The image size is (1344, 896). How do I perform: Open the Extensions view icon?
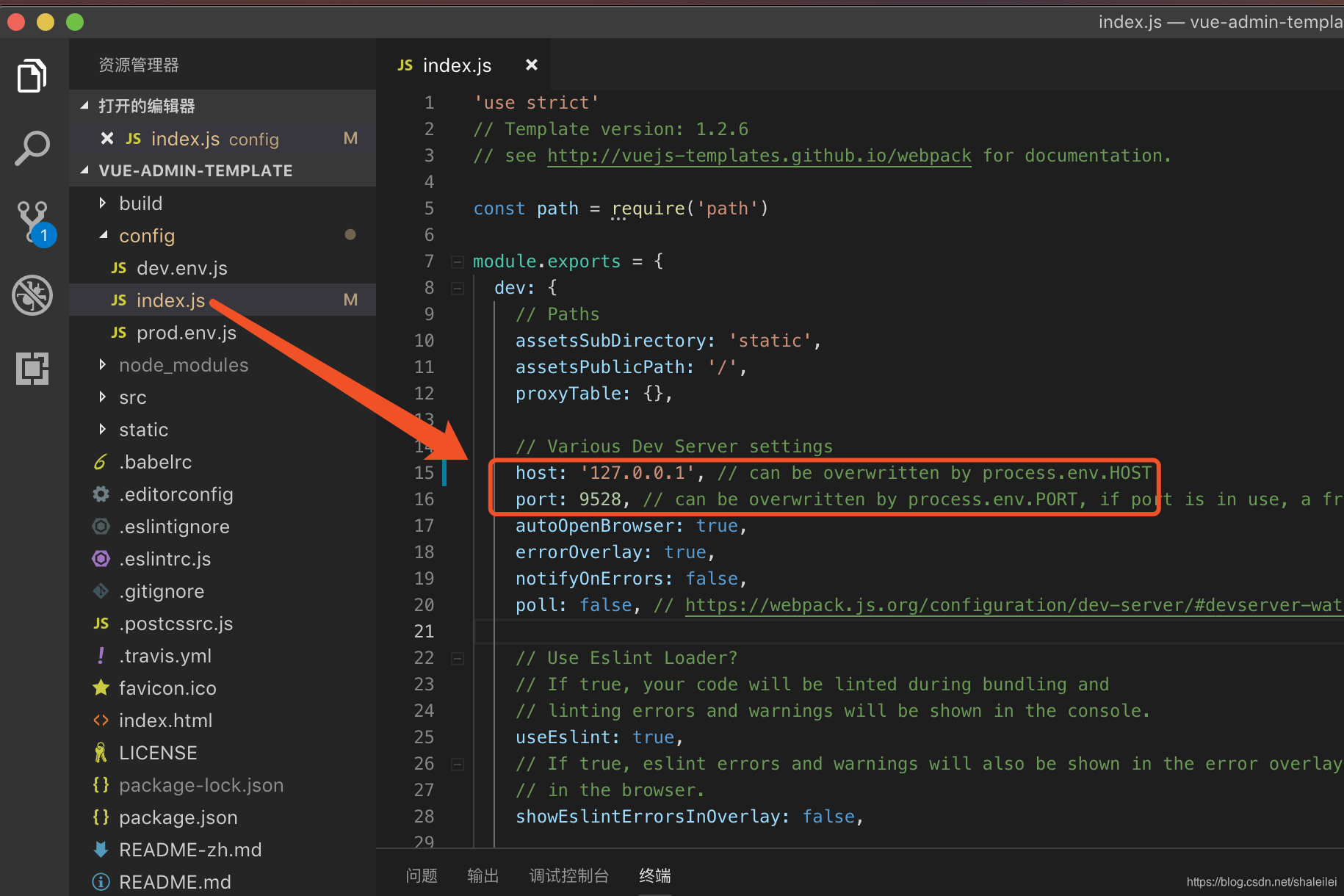coord(32,369)
